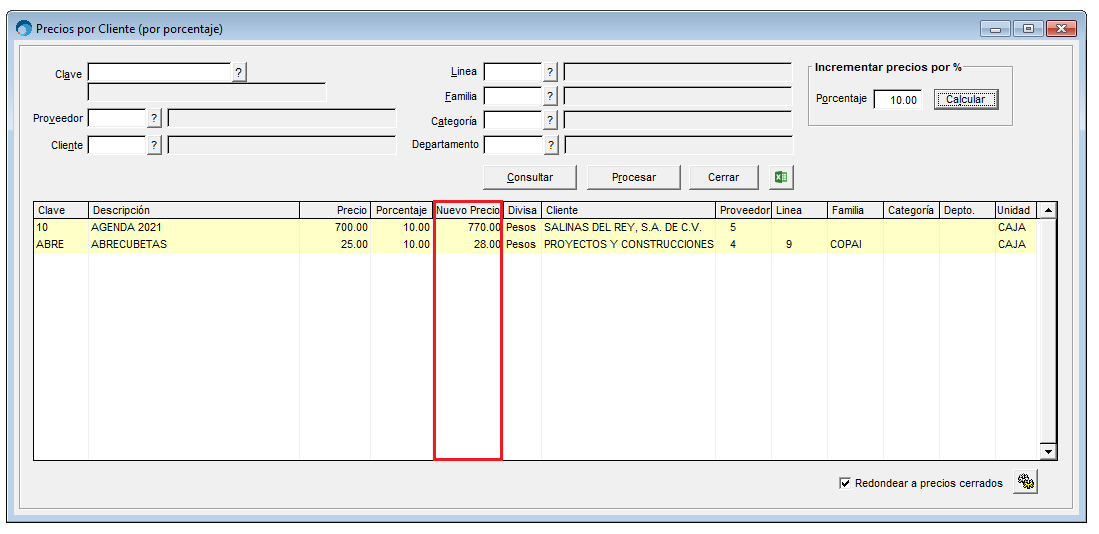This screenshot has height=534, width=1099.
Task: Click the Proveedor column header in table
Action: tap(744, 210)
